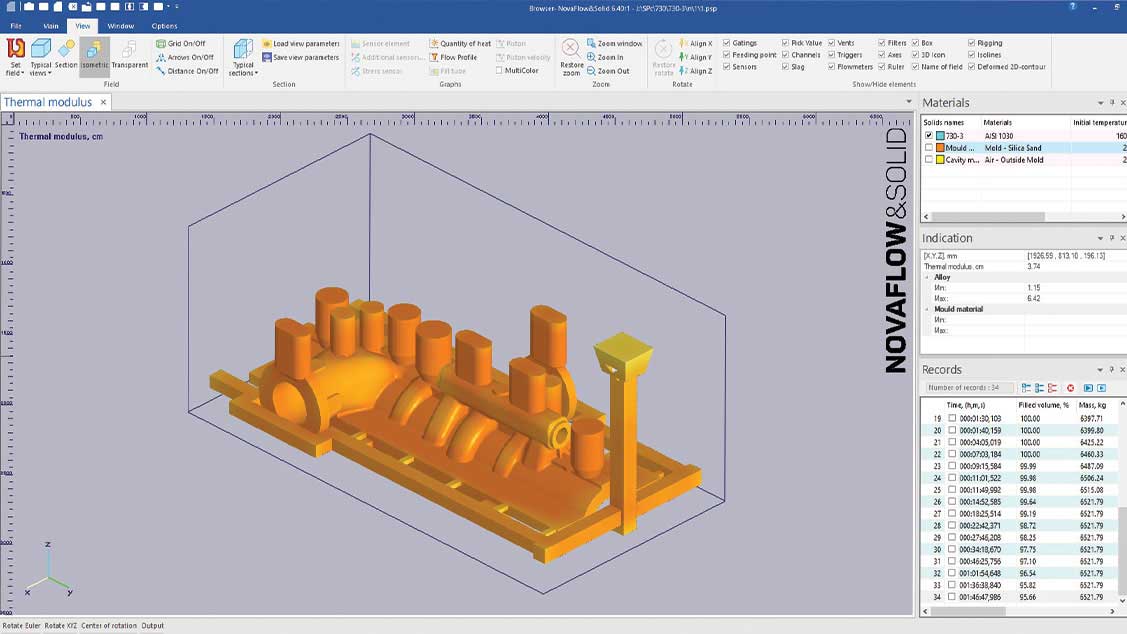Open the Options ribbon tab

click(x=164, y=26)
